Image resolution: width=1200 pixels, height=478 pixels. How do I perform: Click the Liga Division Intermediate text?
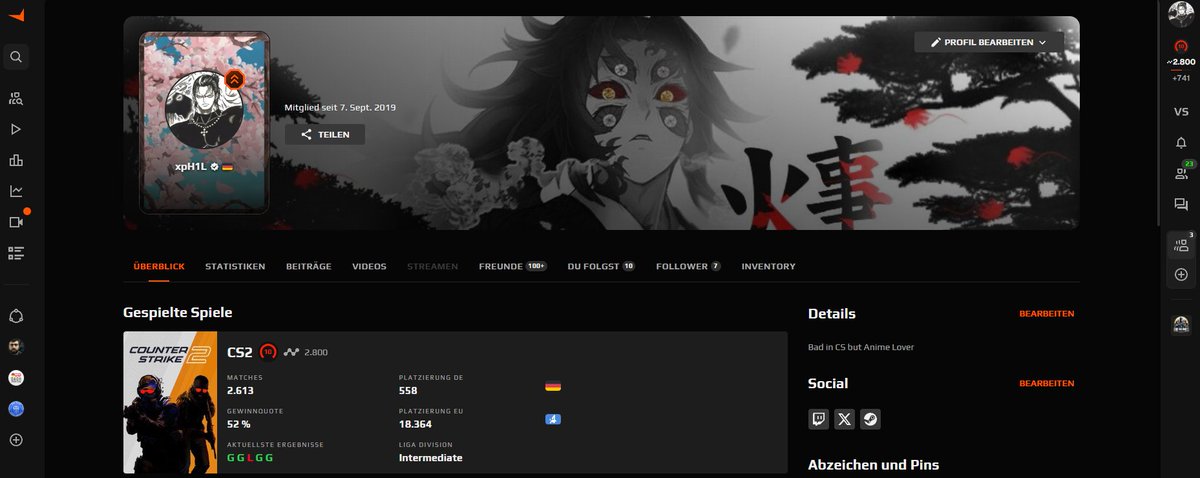pos(431,457)
